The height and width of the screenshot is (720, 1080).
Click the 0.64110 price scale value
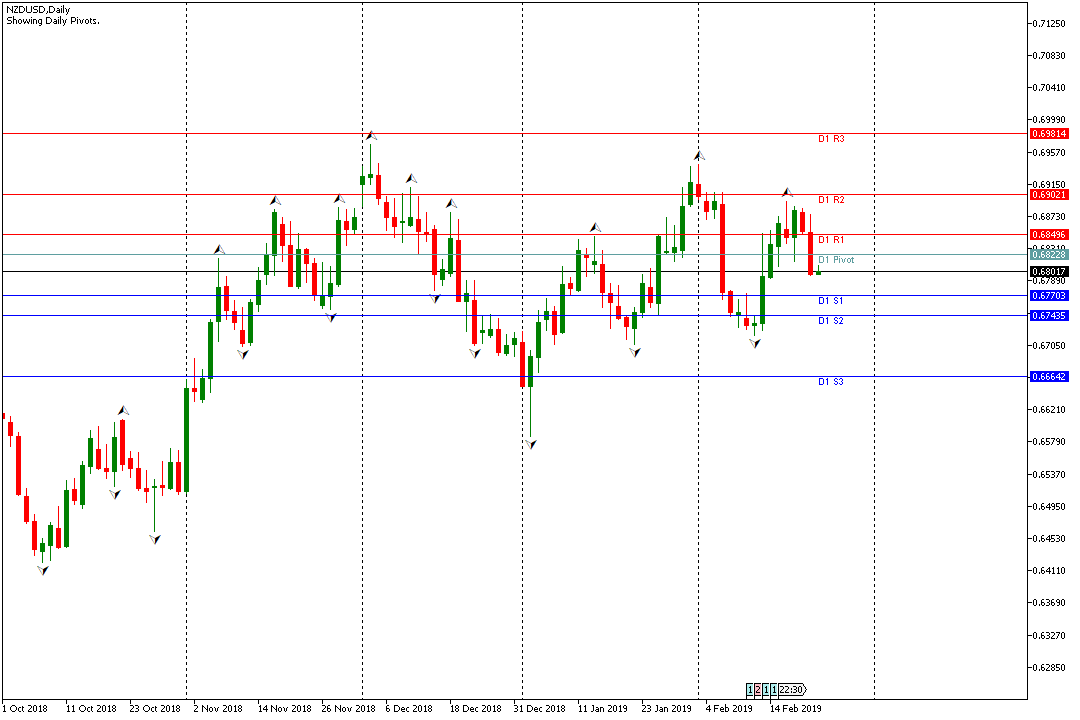[1049, 570]
